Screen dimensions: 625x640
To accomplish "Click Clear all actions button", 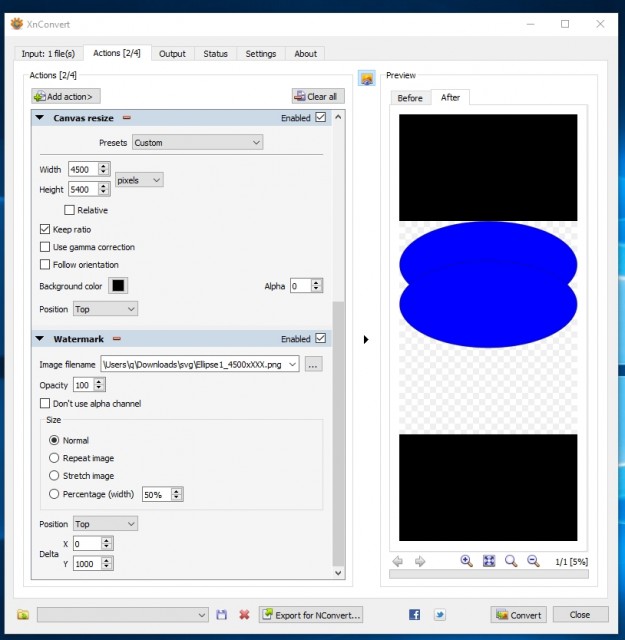I will pyautogui.click(x=318, y=96).
